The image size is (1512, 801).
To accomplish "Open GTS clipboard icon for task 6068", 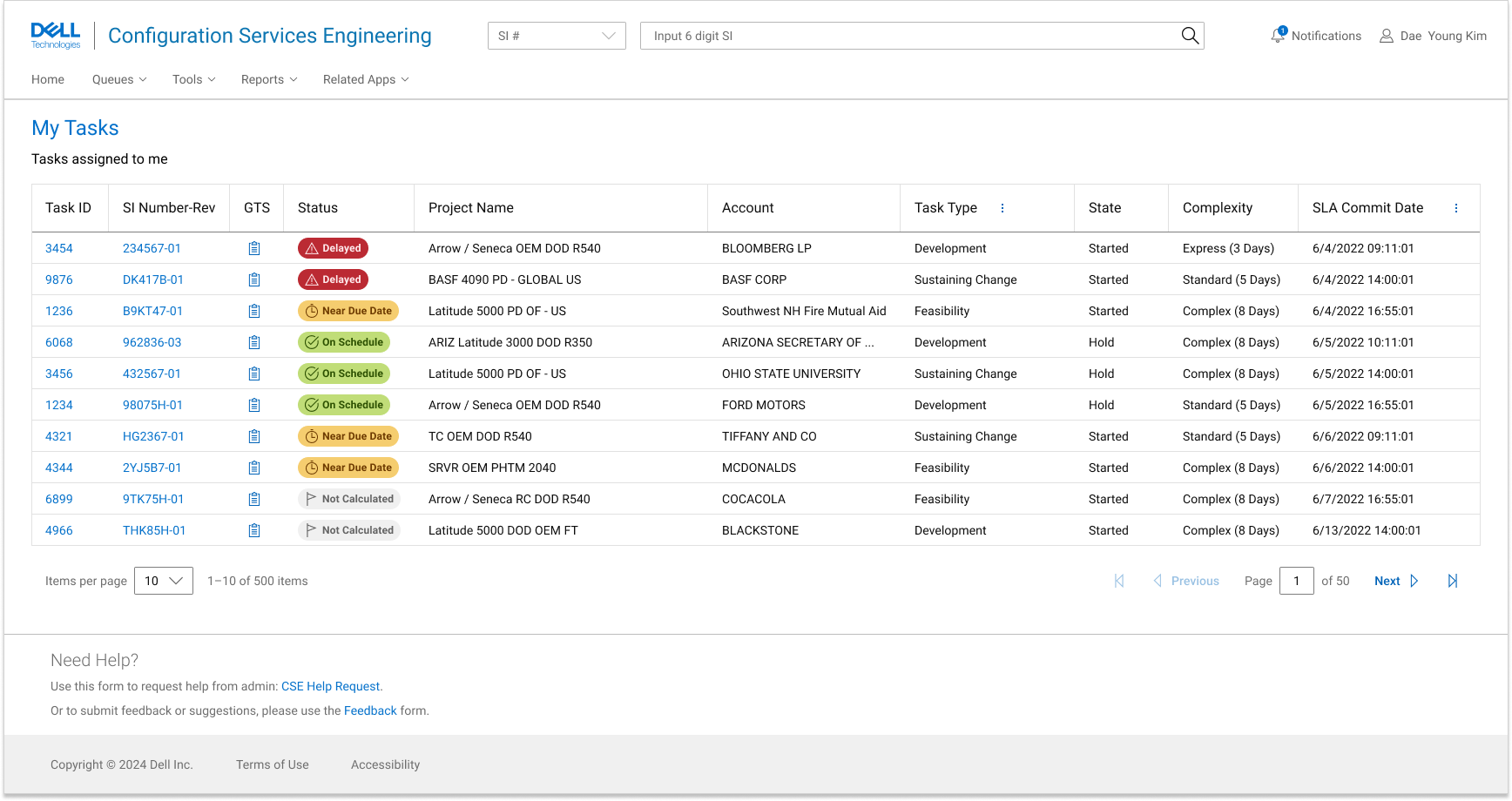I will point(254,342).
